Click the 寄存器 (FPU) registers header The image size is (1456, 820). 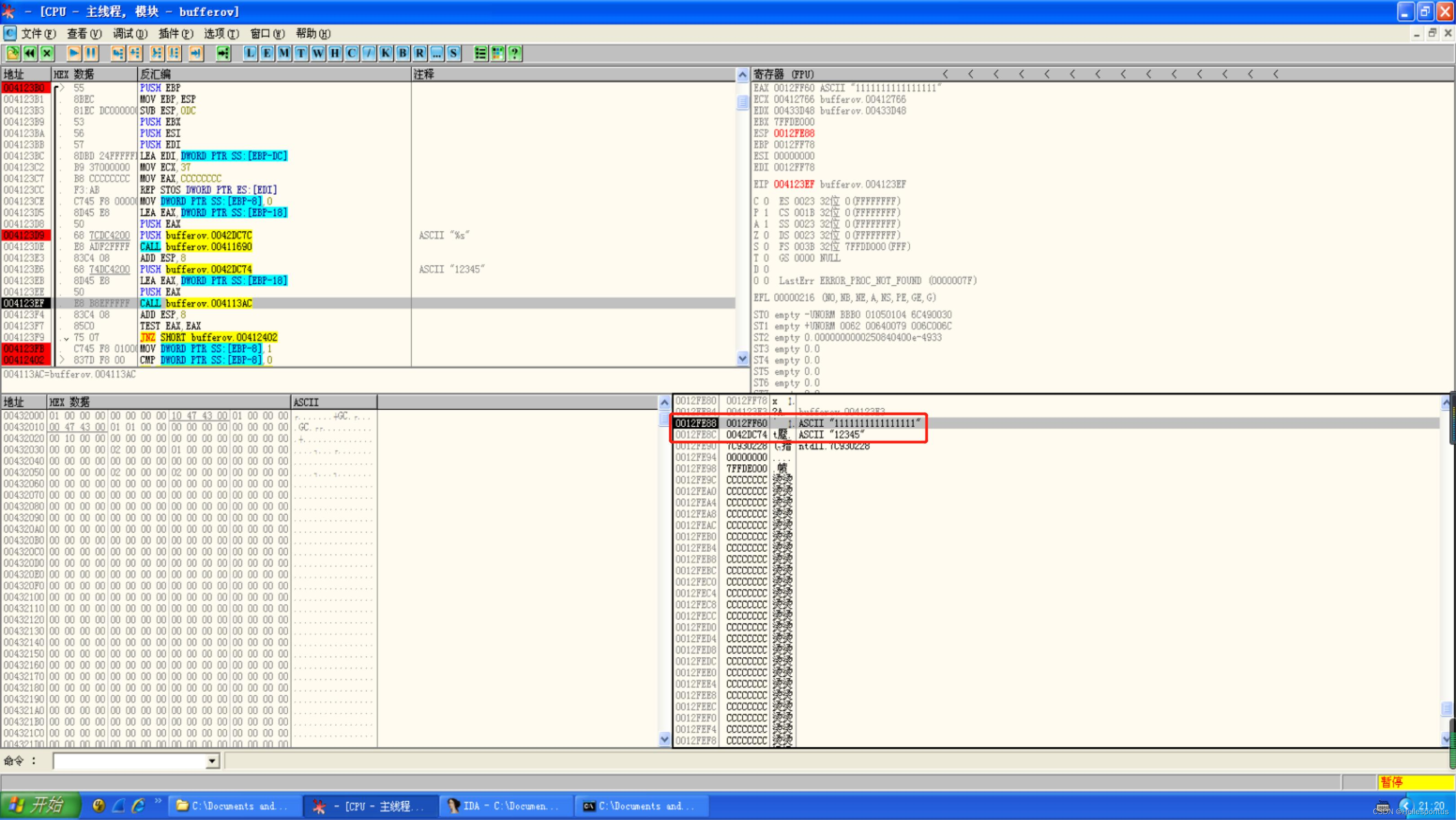[783, 74]
